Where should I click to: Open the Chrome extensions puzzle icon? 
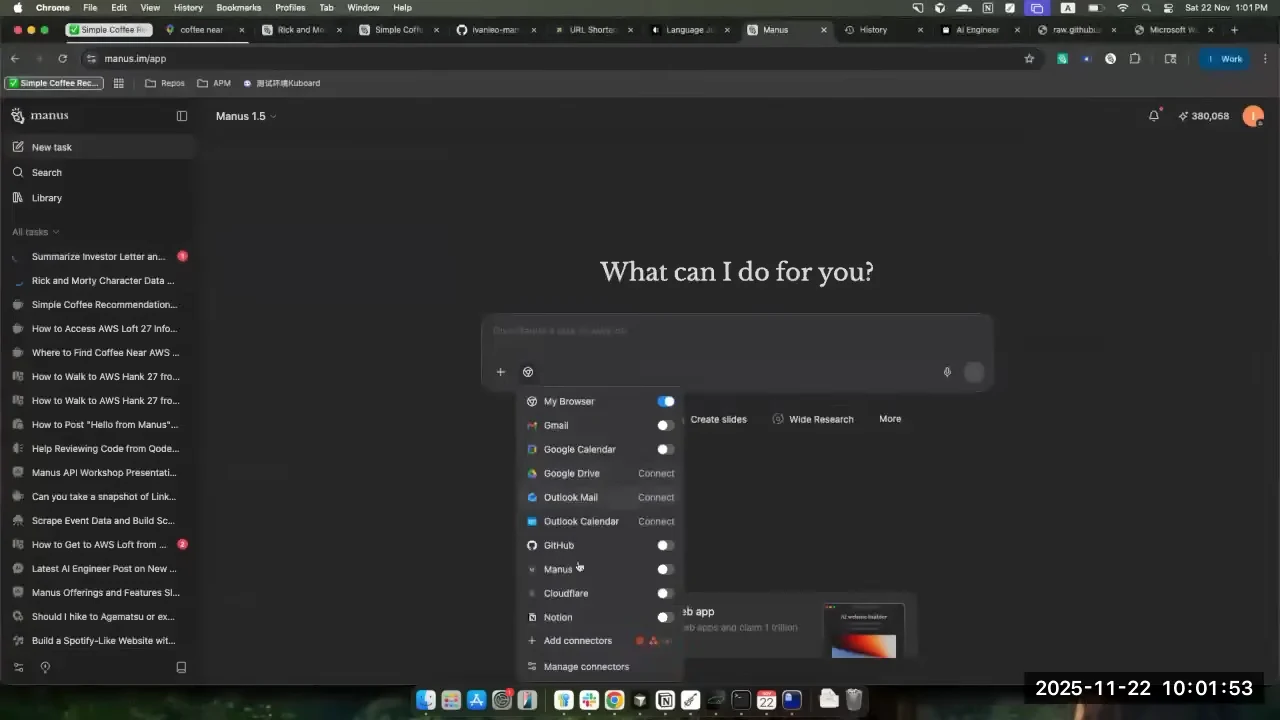point(1135,59)
